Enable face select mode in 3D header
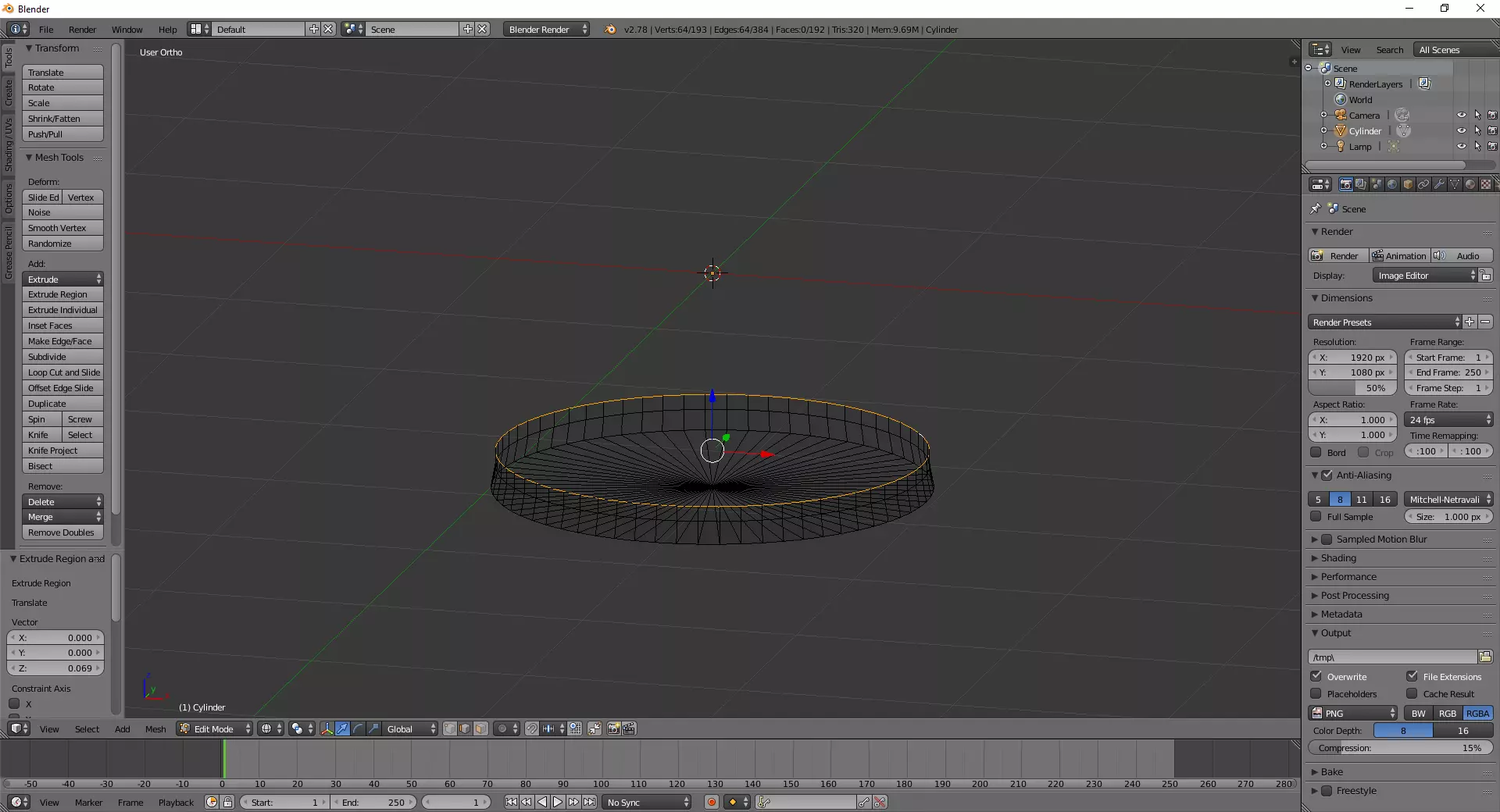Viewport: 1500px width, 812px height. point(481,729)
